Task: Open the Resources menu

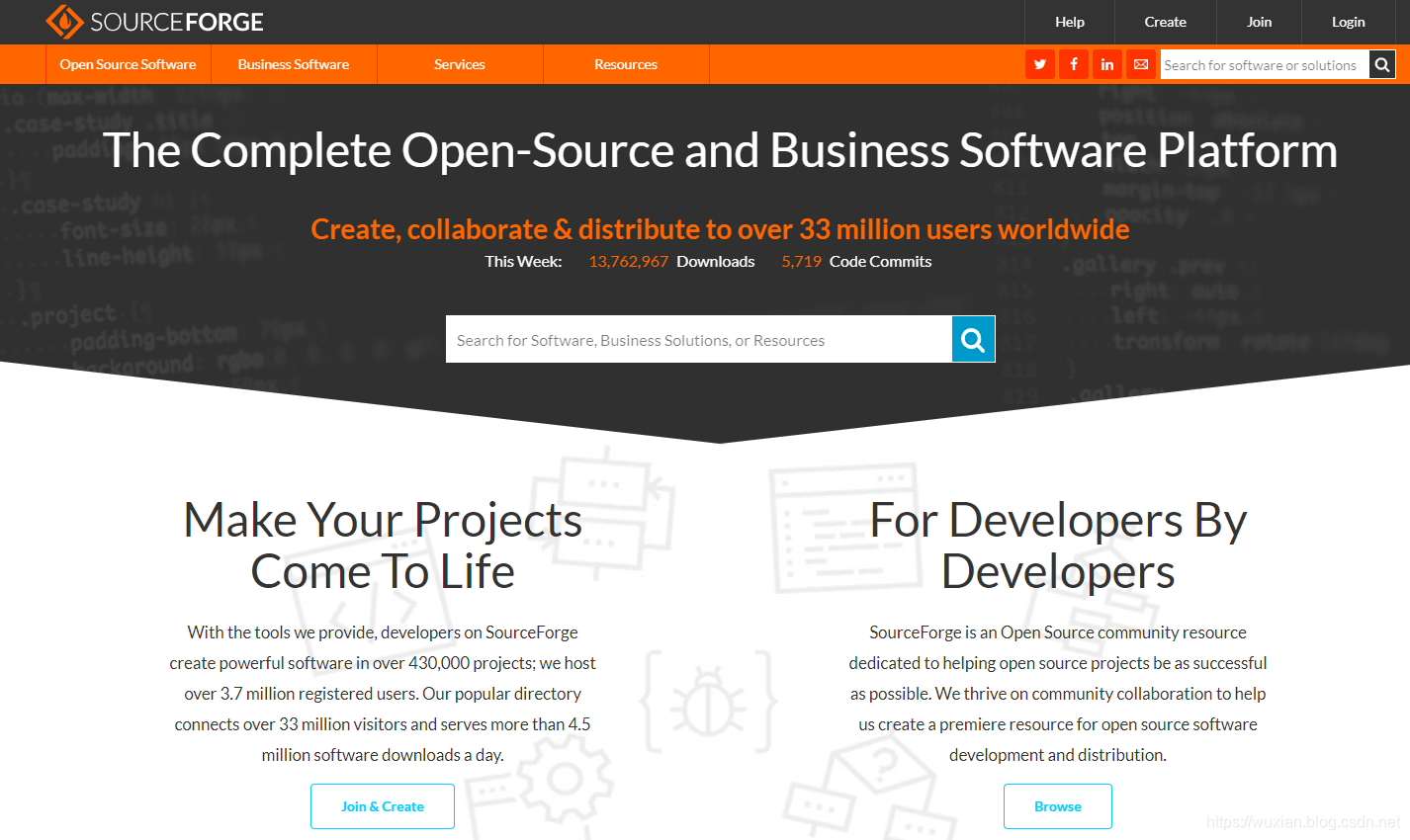Action: (x=626, y=64)
